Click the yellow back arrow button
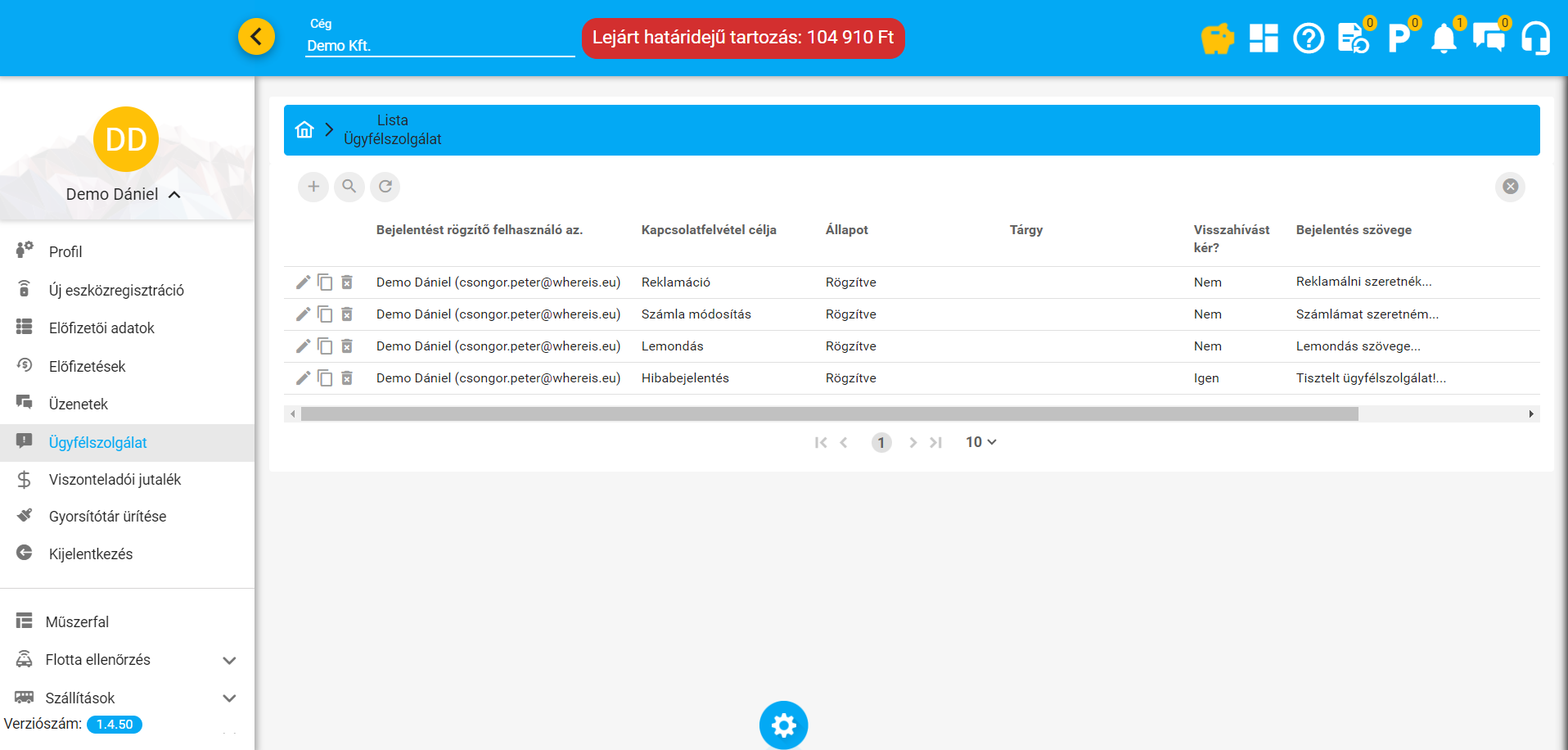 point(256,37)
